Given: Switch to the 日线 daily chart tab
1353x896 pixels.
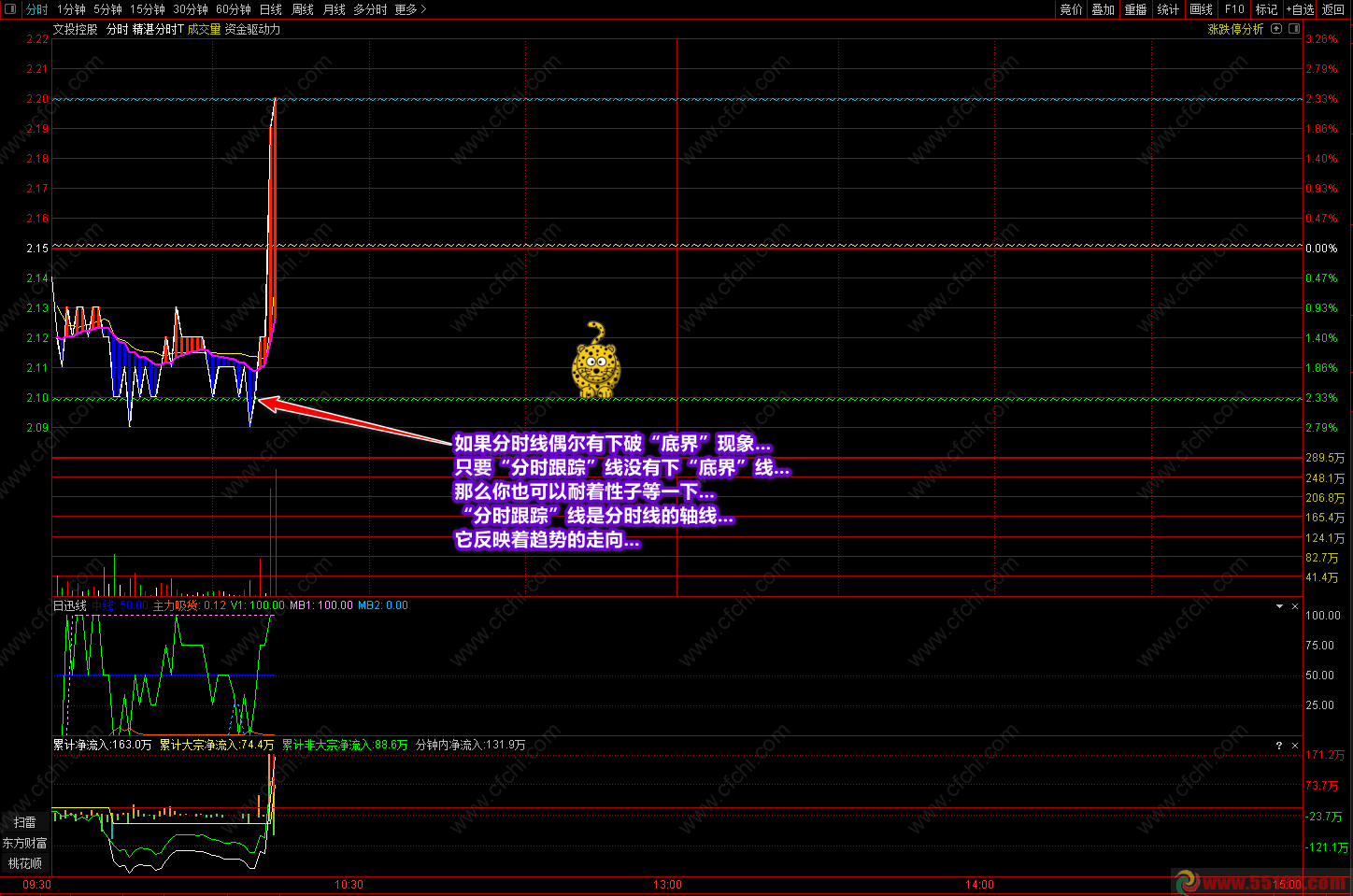Looking at the screenshot, I should pos(271,9).
